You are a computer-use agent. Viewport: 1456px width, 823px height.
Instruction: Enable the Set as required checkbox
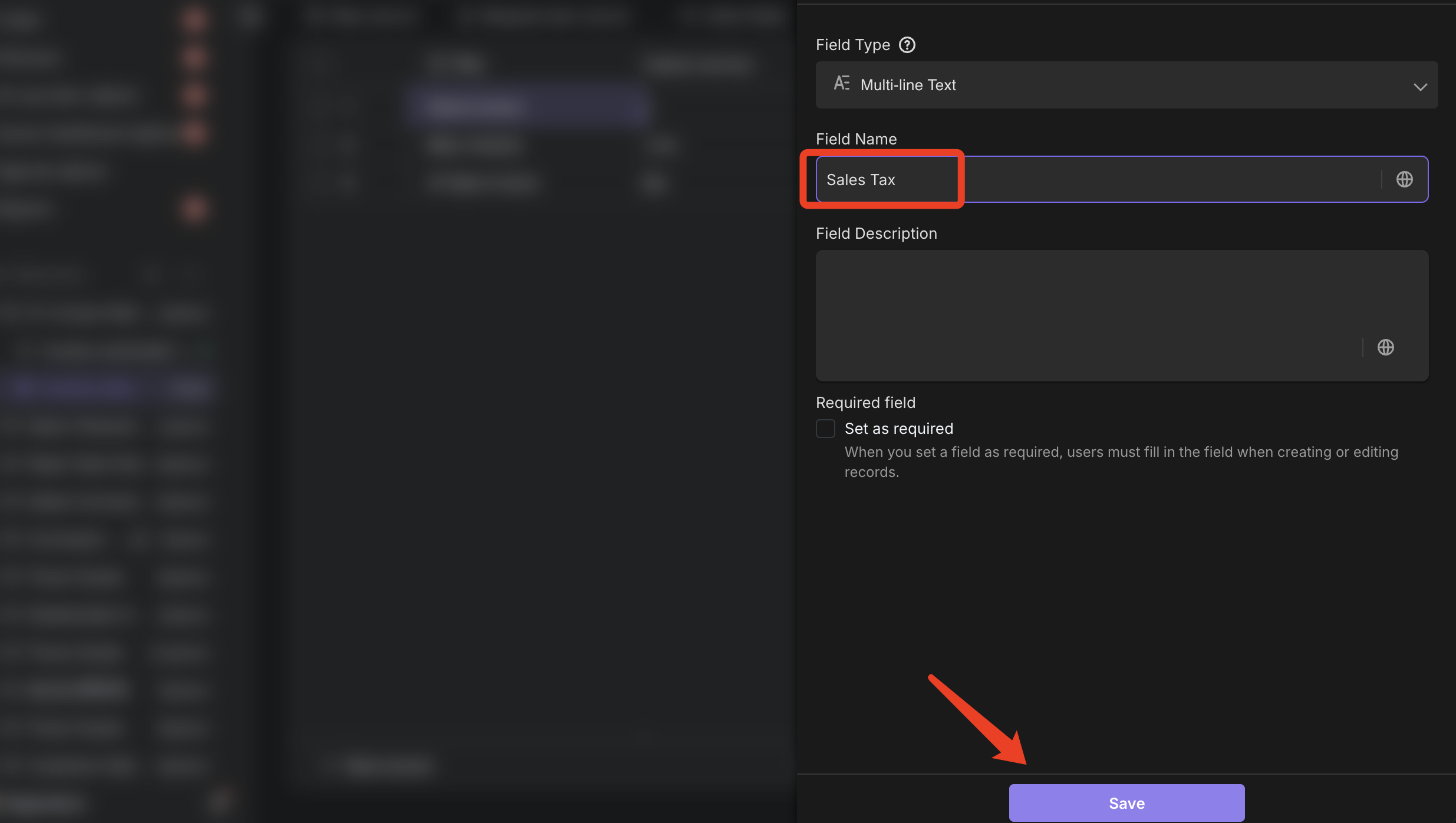[x=825, y=429]
